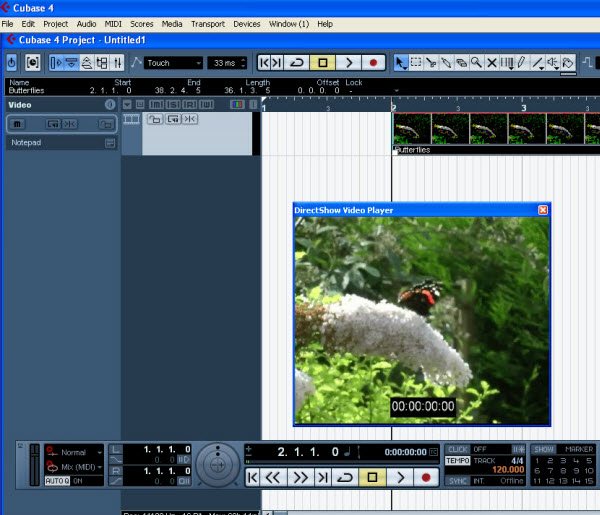Select the Glue tool
Viewport: 600px width, 515px height.
(x=447, y=62)
